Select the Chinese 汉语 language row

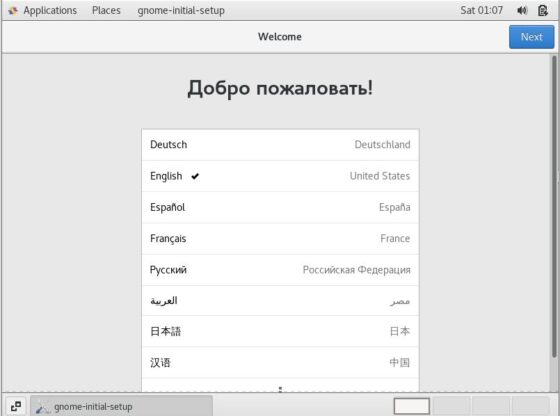[280, 362]
